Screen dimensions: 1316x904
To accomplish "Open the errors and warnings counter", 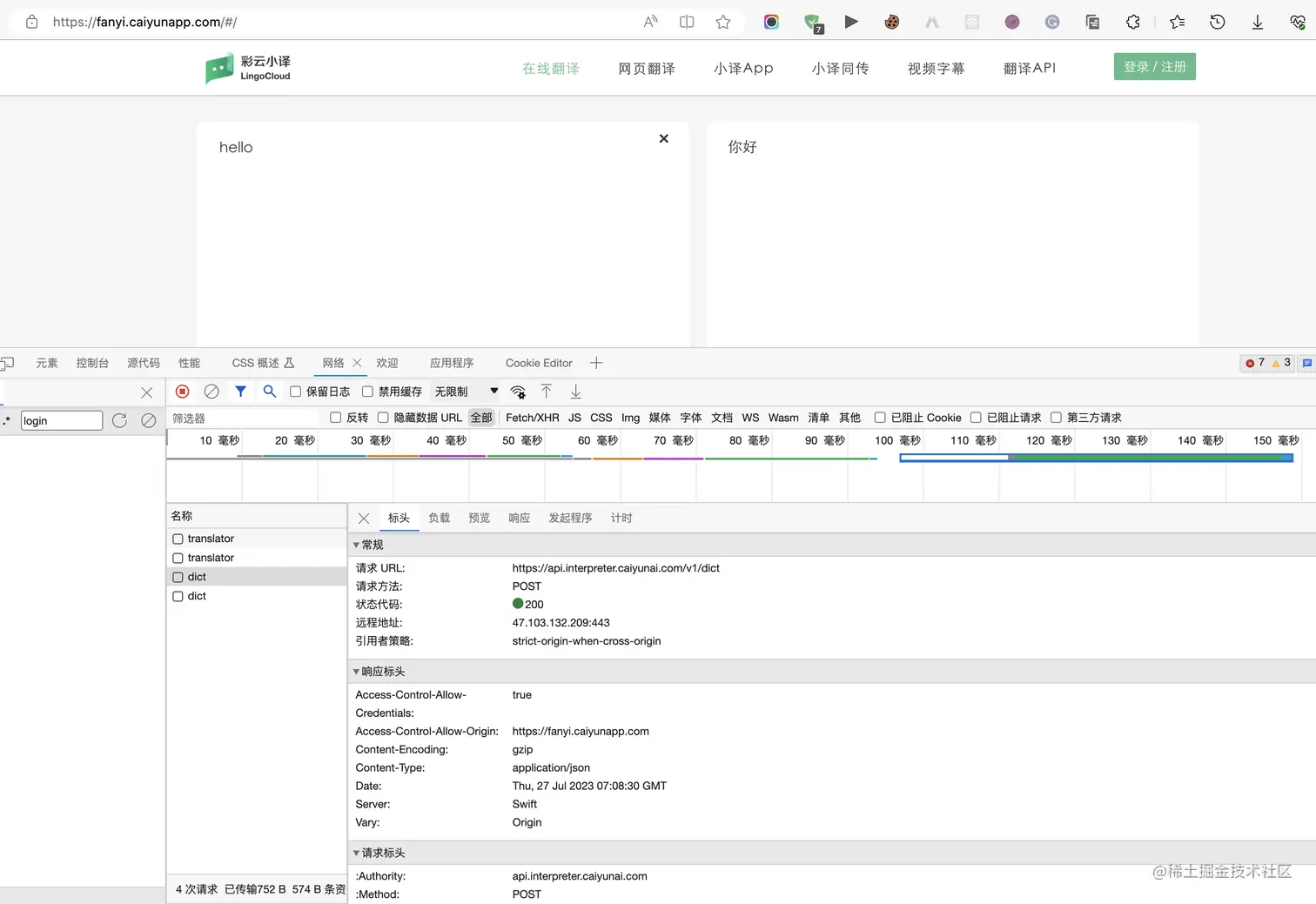I will (x=1268, y=363).
